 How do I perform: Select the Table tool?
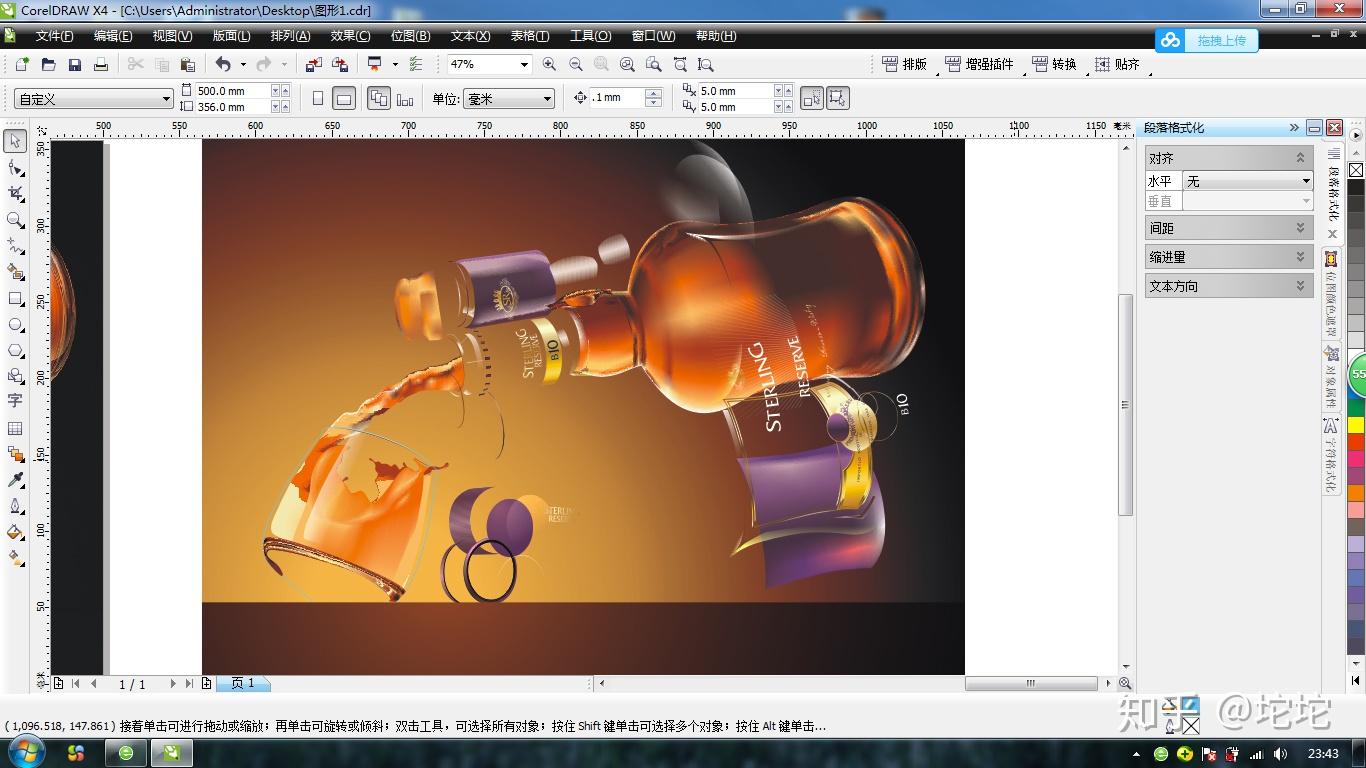(15, 428)
